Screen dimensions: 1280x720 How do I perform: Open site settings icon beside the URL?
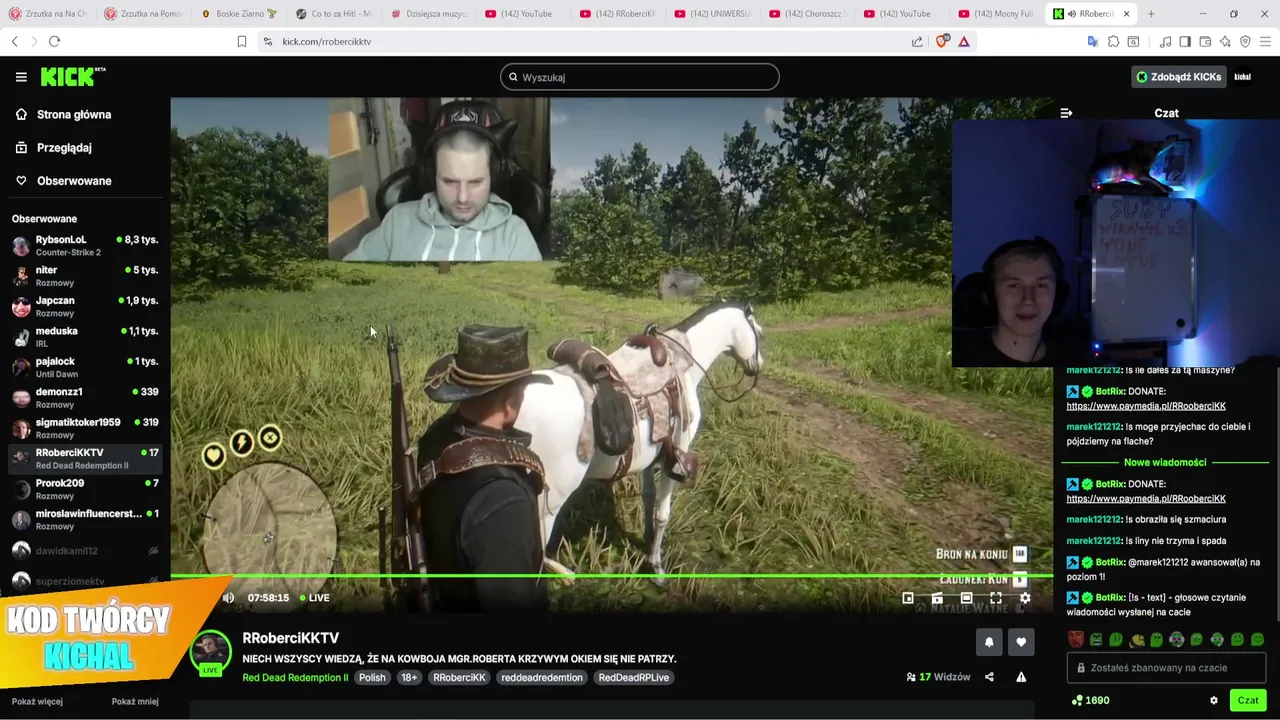coord(267,41)
